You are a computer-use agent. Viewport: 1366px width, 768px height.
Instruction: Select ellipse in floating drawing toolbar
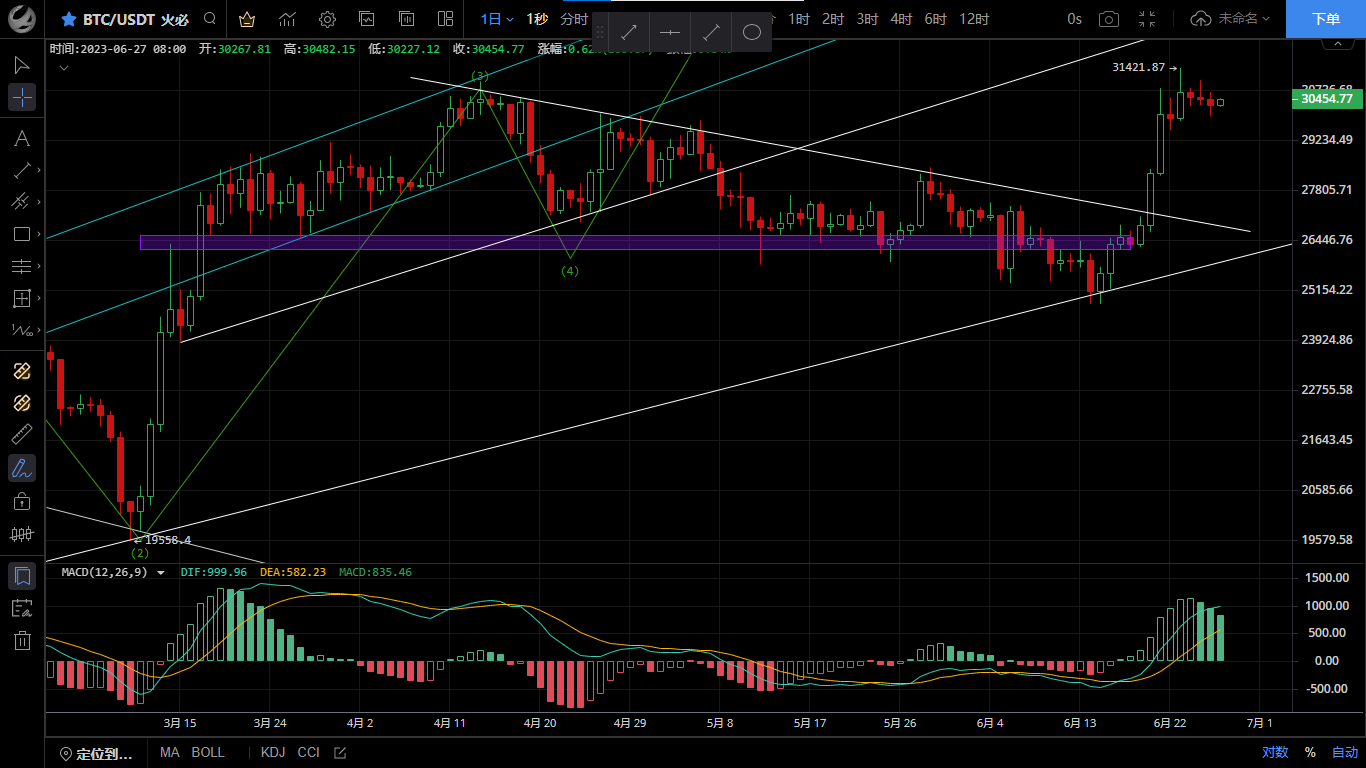(x=752, y=32)
